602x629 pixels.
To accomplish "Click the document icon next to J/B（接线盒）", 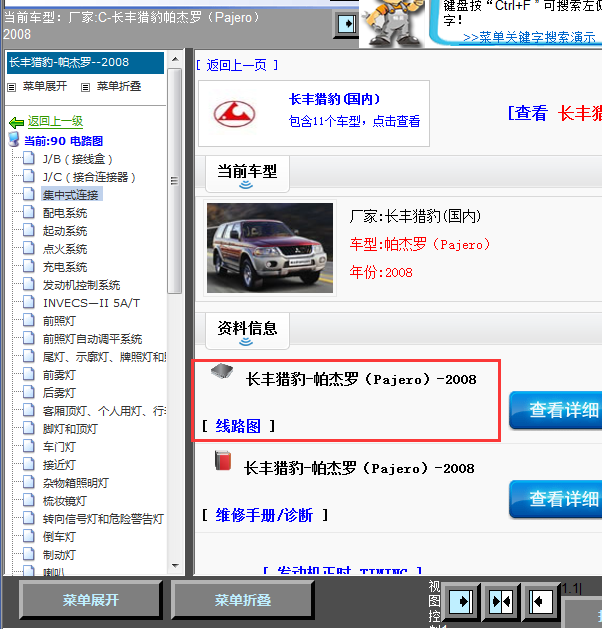I will pos(28,158).
